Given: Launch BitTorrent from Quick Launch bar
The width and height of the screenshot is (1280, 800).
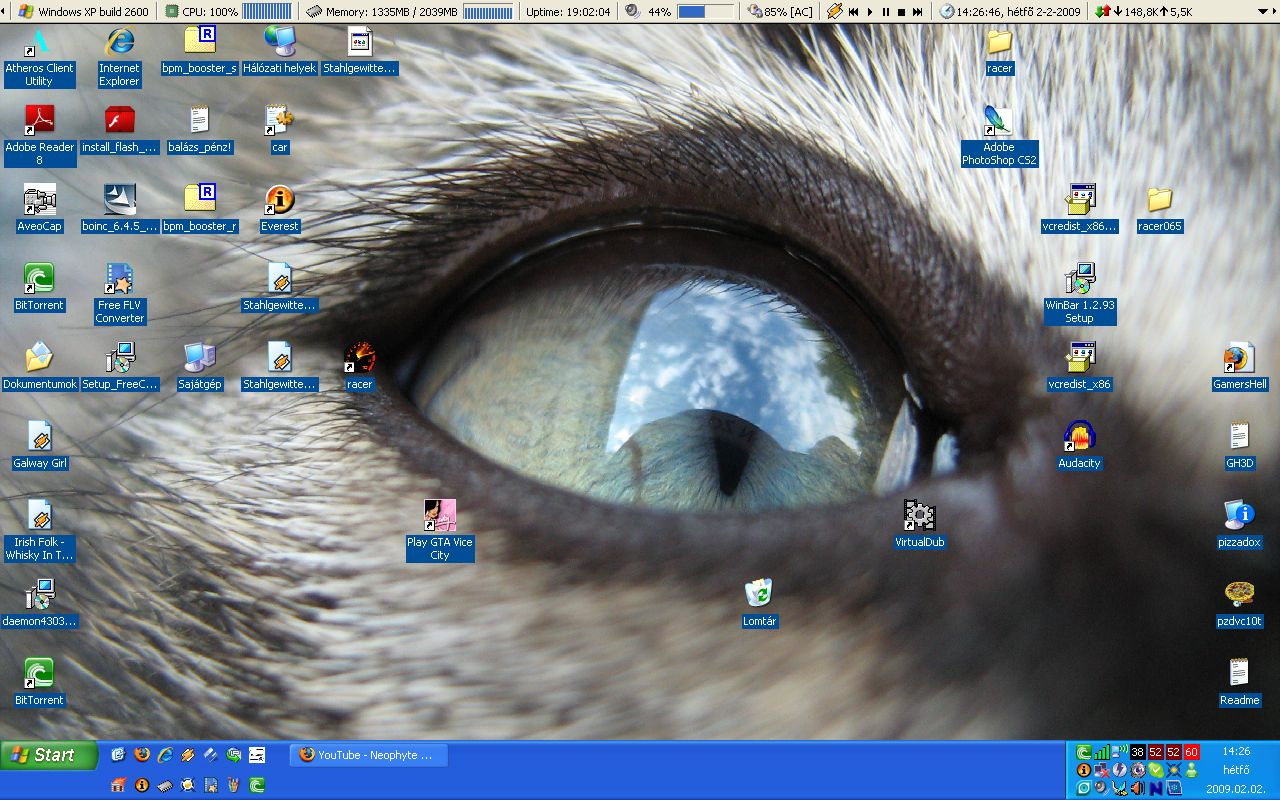Looking at the screenshot, I should (x=256, y=785).
